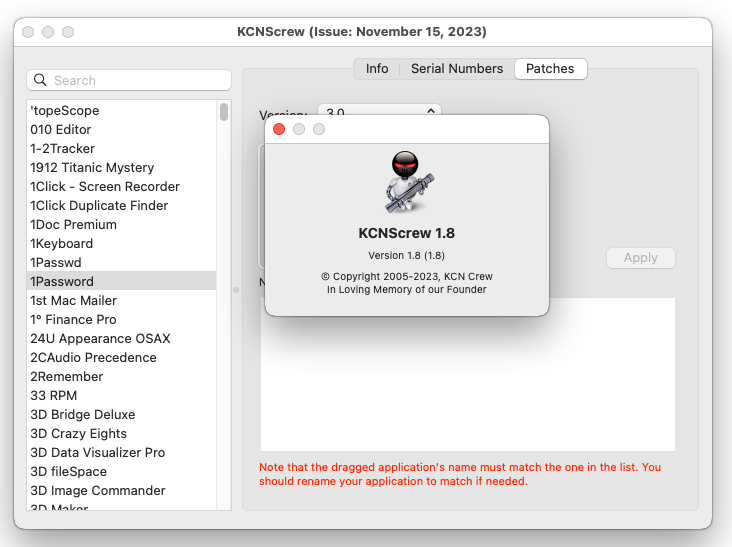Click the application list scrollbar thumb
Viewport: 732px width, 547px height.
pos(224,112)
